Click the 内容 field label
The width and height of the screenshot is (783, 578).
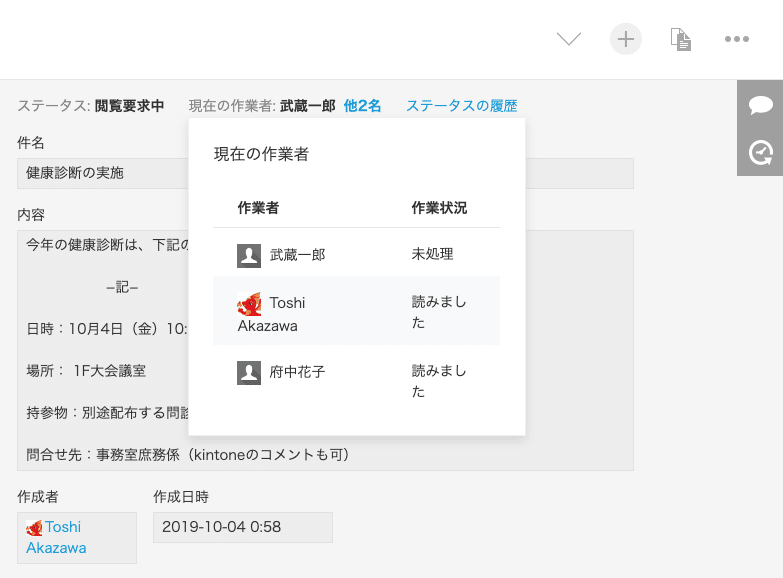pos(31,214)
